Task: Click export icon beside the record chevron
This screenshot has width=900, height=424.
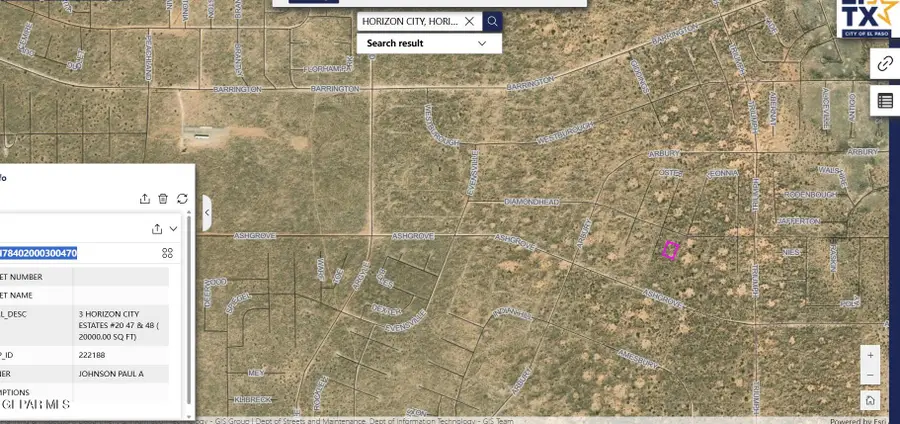Action: pyautogui.click(x=157, y=229)
